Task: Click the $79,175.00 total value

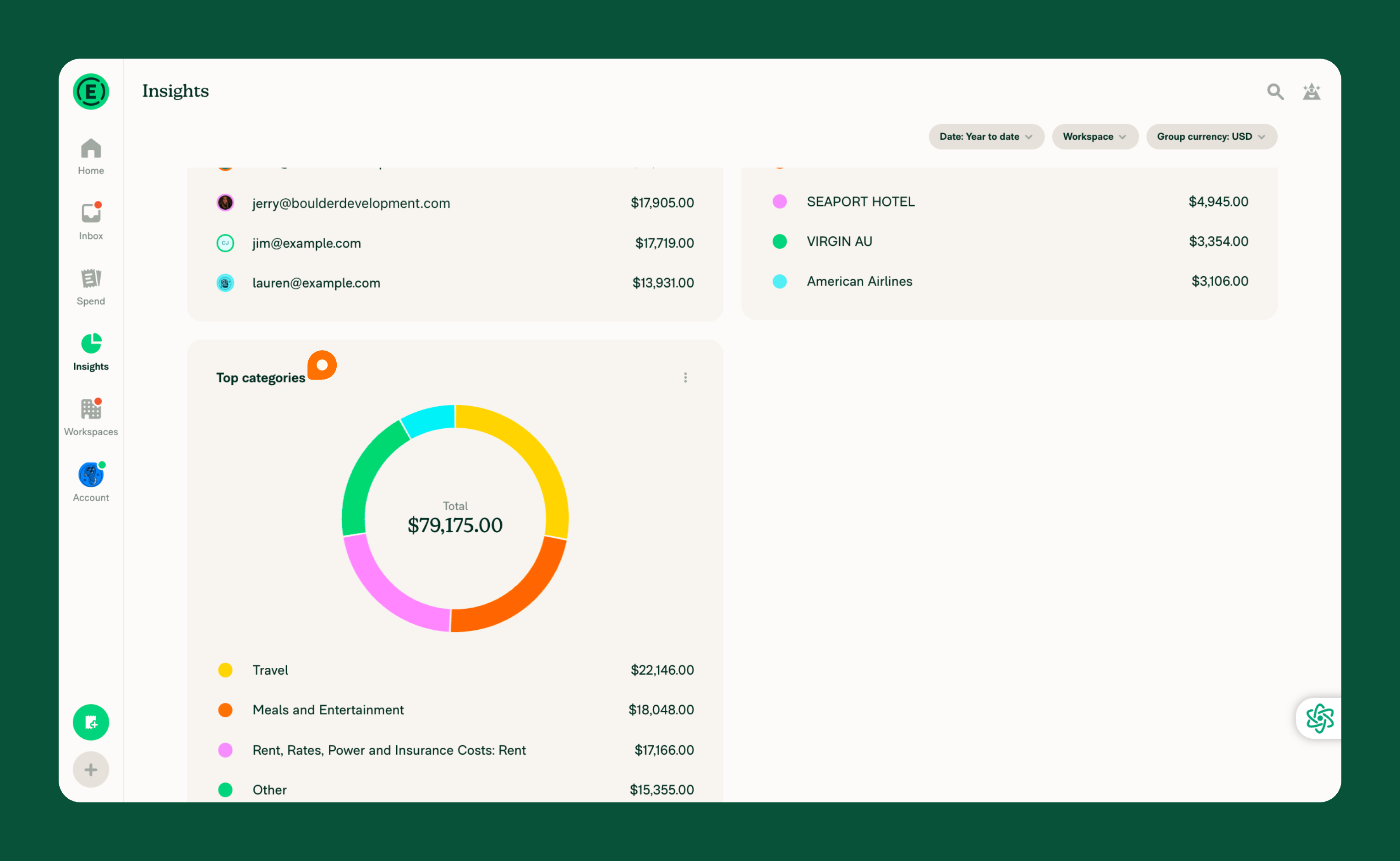Action: [x=454, y=525]
